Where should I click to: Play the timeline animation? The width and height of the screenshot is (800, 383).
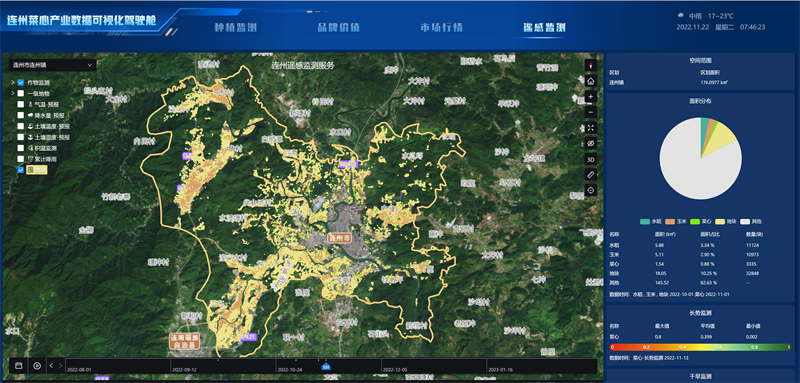tap(37, 366)
